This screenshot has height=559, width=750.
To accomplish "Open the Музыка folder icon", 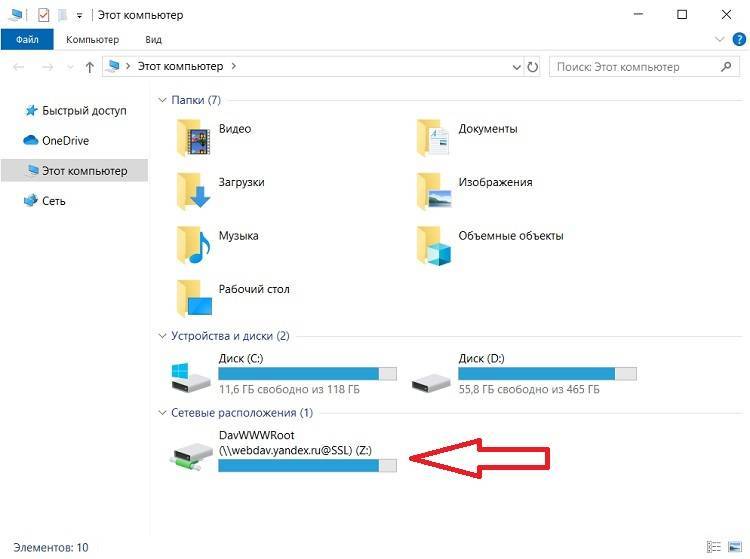I will coord(193,245).
